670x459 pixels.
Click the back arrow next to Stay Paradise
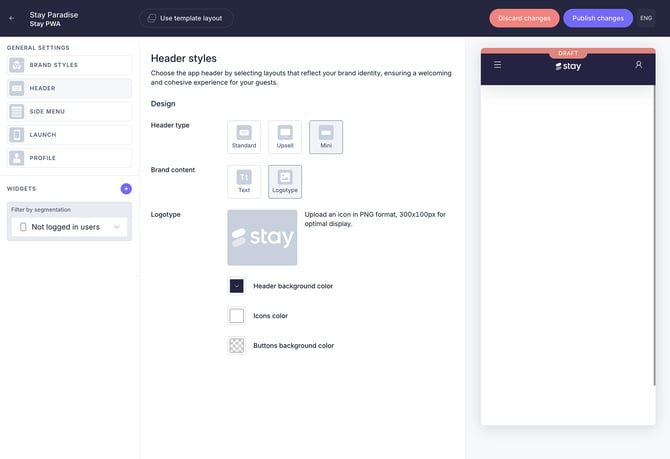(x=12, y=18)
